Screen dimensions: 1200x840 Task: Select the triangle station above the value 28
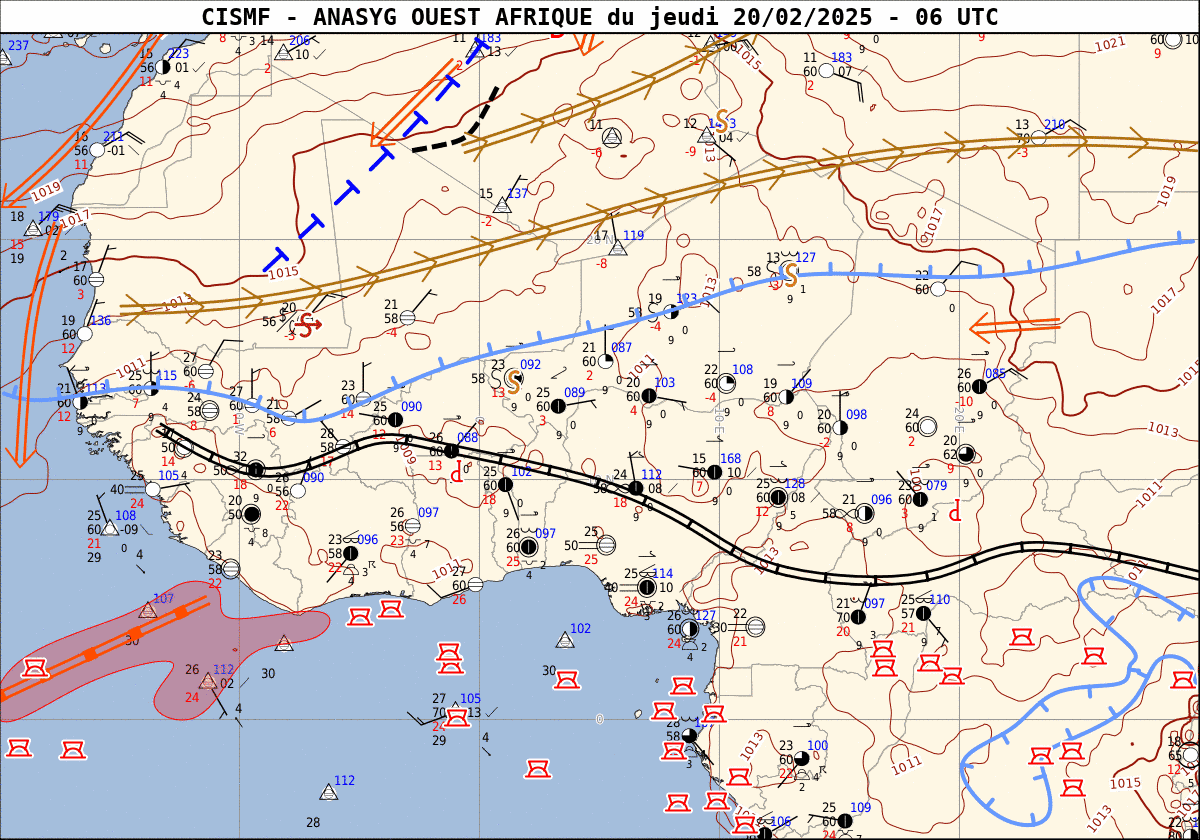pyautogui.click(x=328, y=792)
